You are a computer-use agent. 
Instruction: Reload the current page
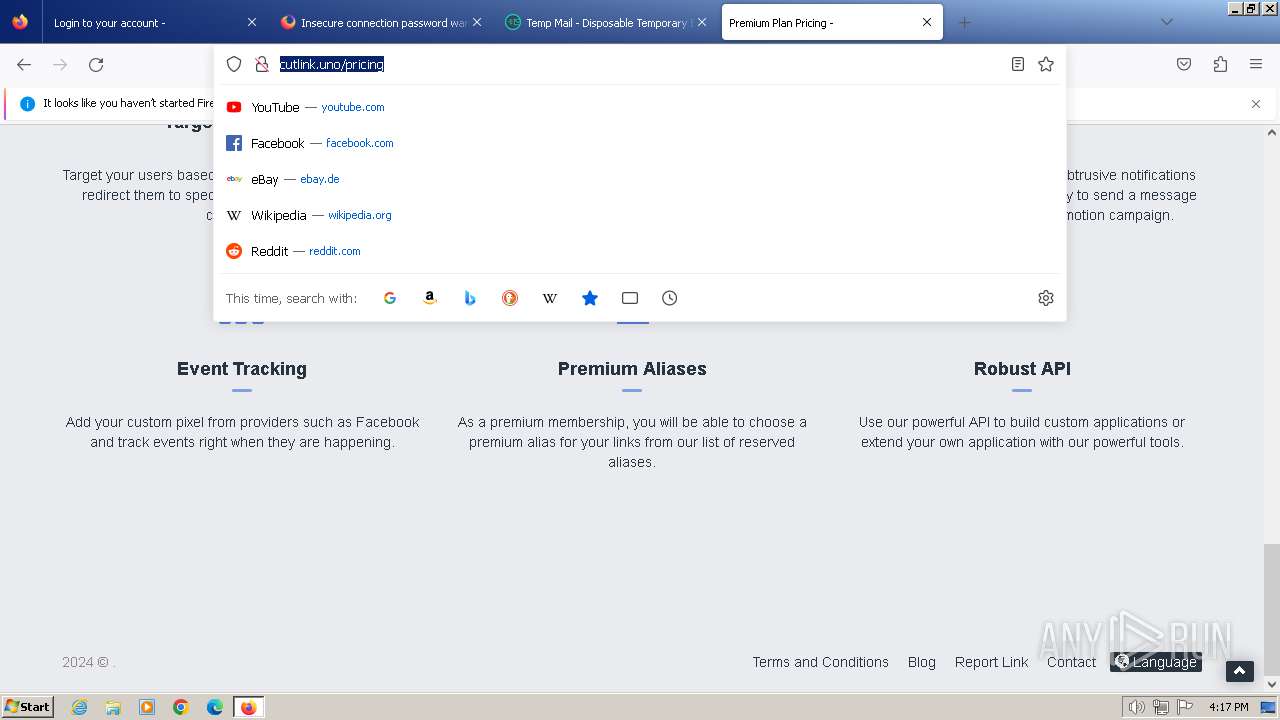click(96, 64)
